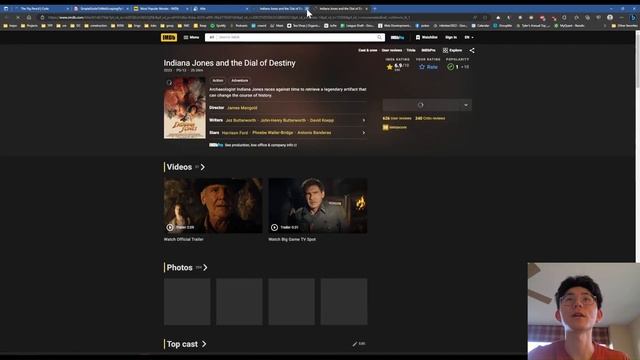This screenshot has width=640, height=360.
Task: Go to User reviews
Action: click(392, 50)
